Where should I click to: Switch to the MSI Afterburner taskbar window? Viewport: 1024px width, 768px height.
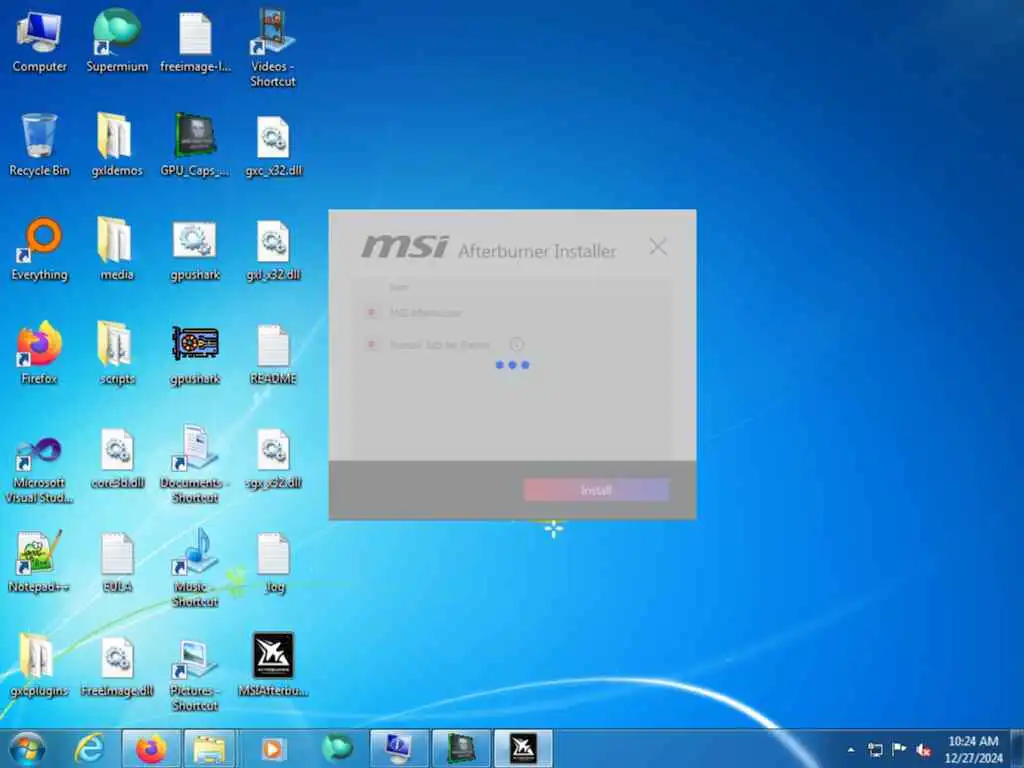pos(522,748)
